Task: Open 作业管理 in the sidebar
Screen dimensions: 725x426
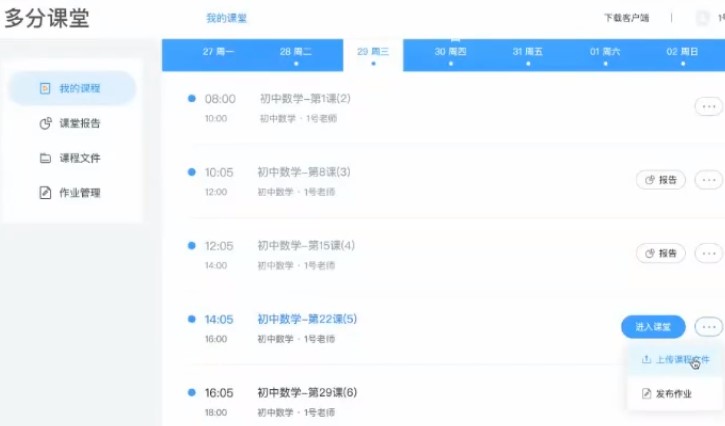Action: 72,193
